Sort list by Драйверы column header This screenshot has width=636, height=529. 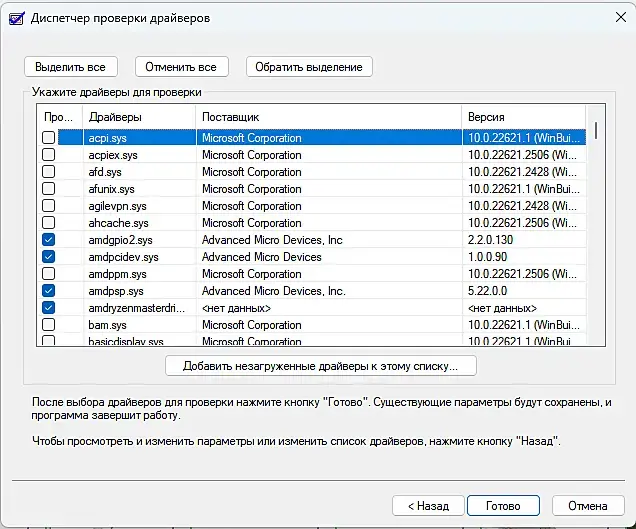pyautogui.click(x=138, y=117)
